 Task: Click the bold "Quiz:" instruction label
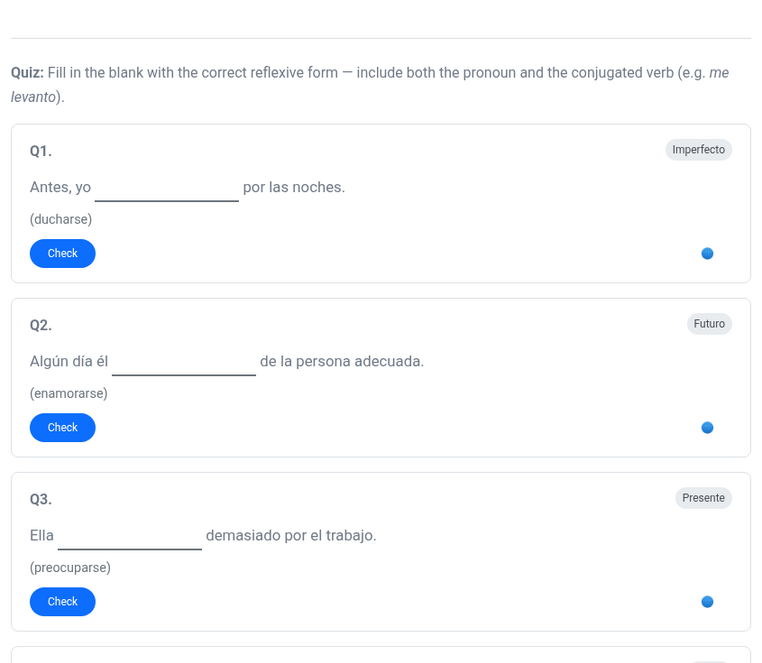pos(27,73)
